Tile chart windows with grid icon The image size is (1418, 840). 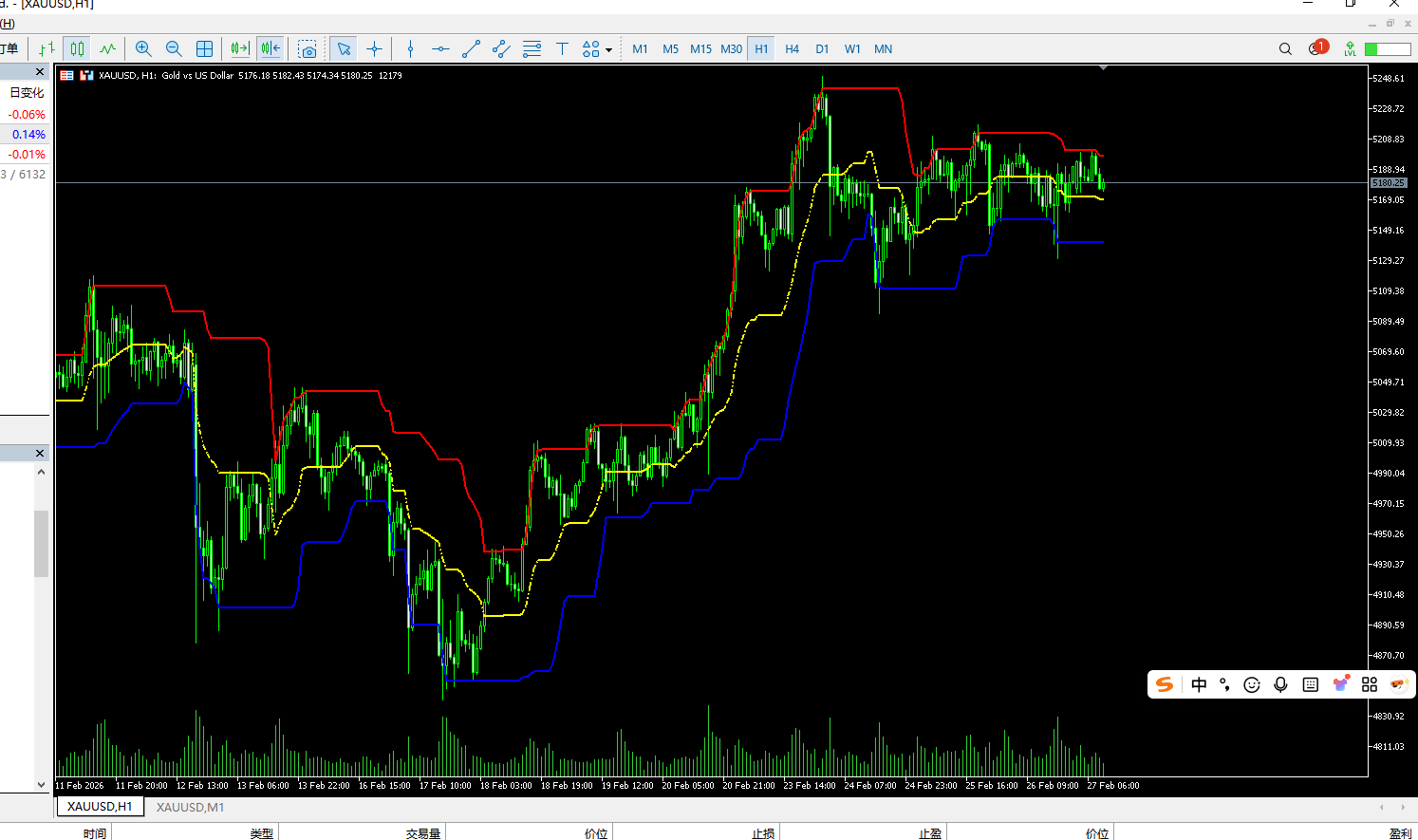(204, 48)
